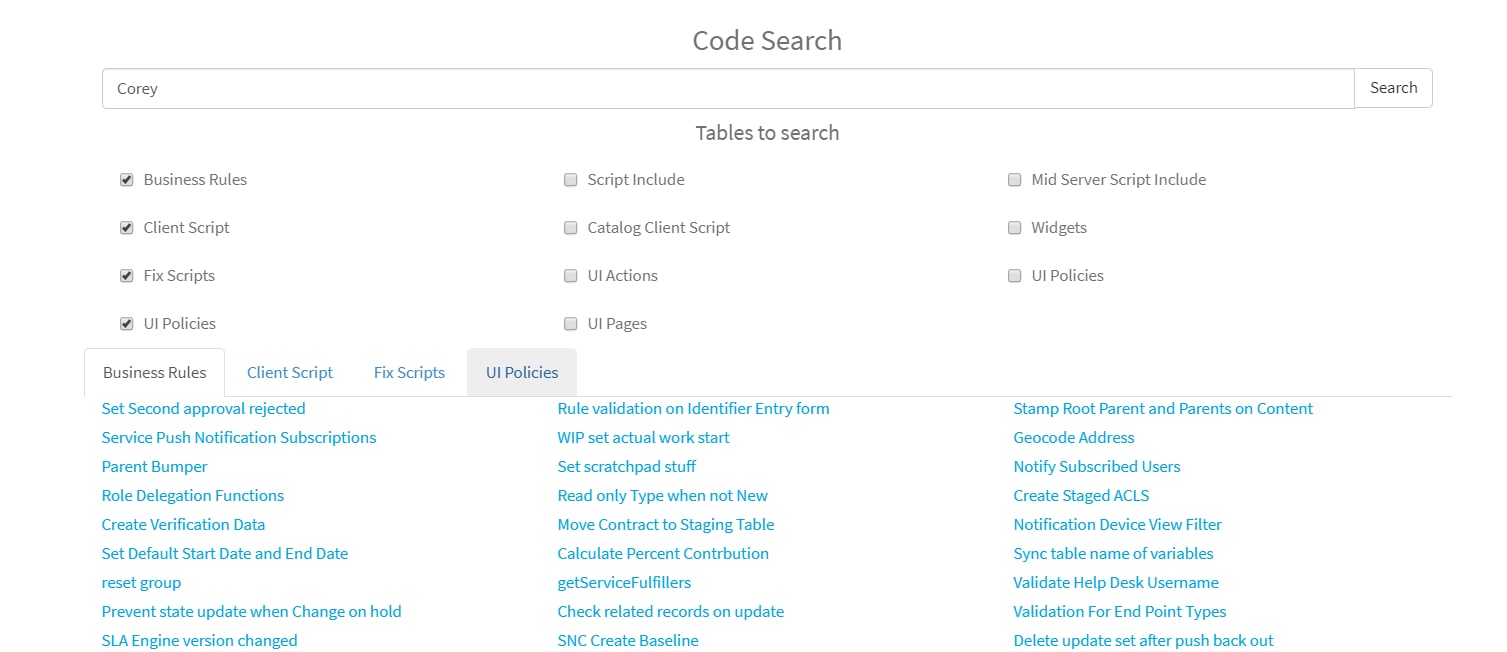Check the UI Pages search option
Screen dimensions: 1507x652
coord(570,323)
